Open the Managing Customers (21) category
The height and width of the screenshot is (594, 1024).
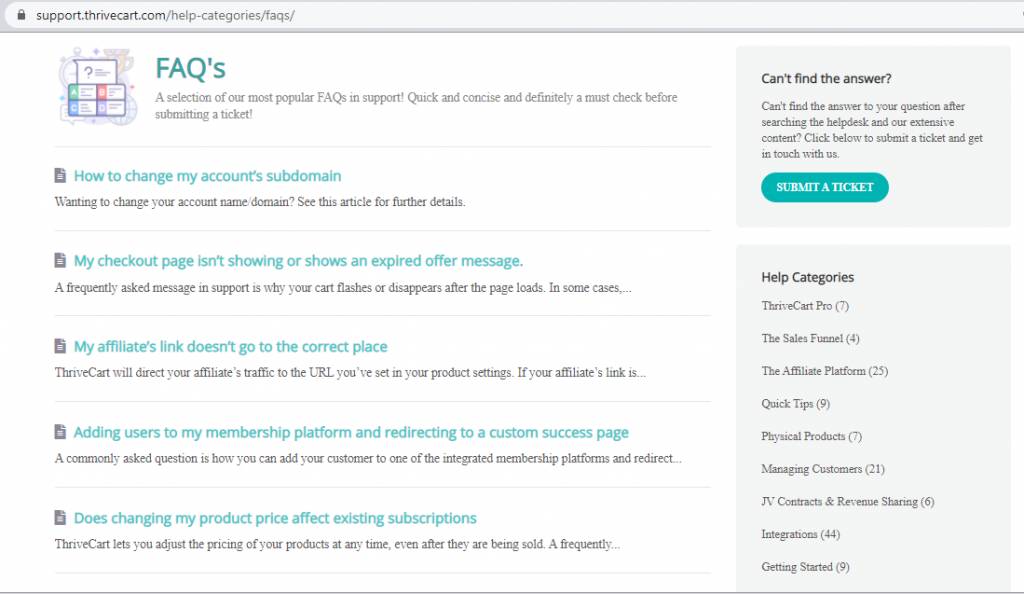pyautogui.click(x=823, y=469)
